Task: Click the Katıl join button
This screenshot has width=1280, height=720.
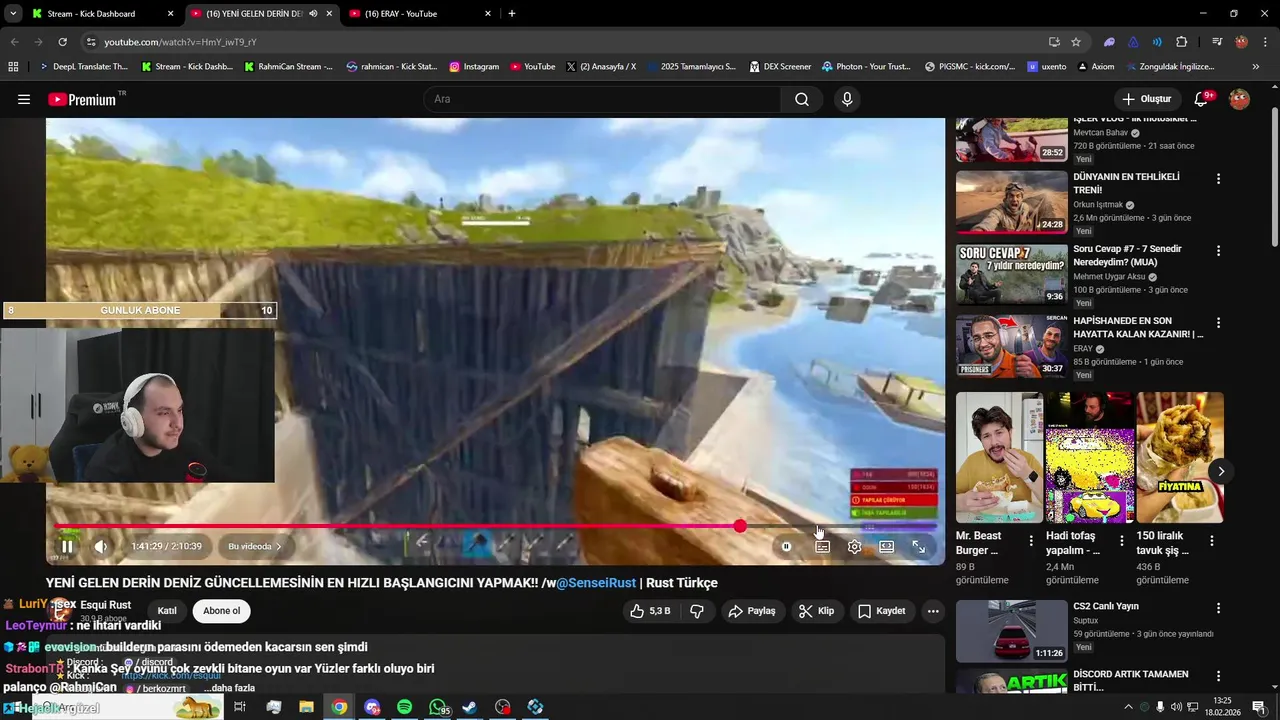Action: coord(167,611)
